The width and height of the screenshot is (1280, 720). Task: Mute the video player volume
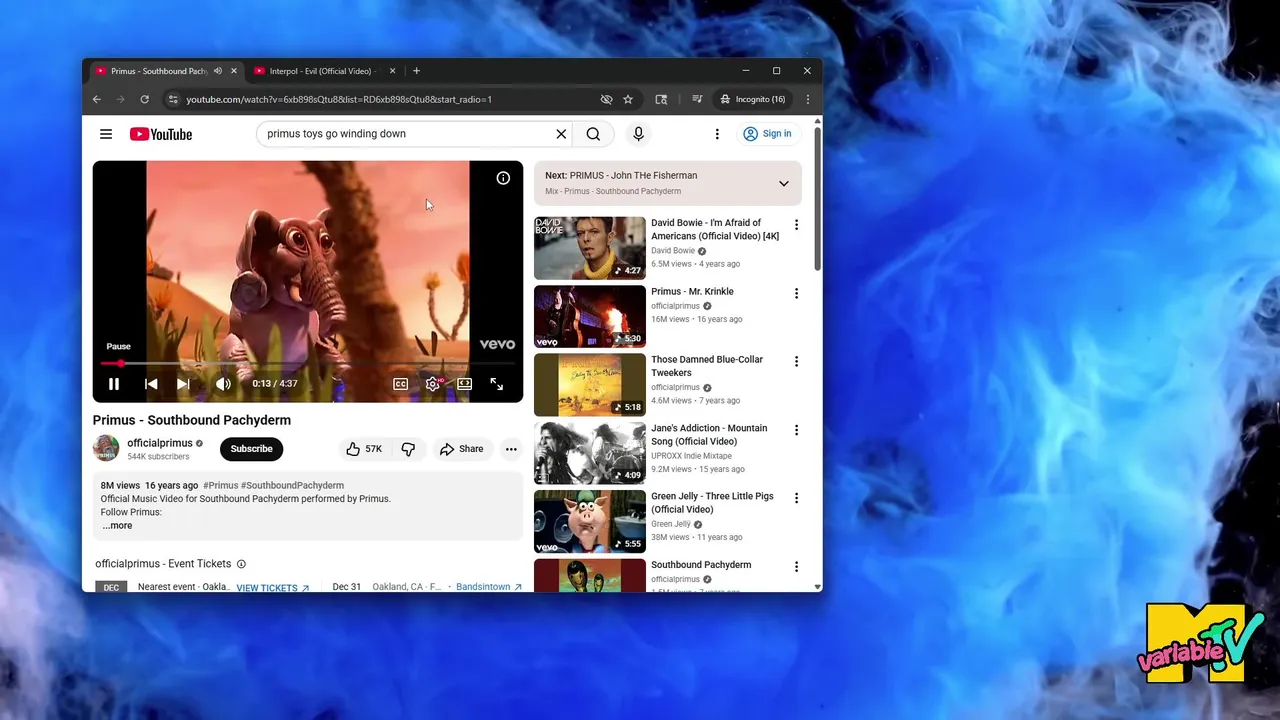click(x=223, y=384)
